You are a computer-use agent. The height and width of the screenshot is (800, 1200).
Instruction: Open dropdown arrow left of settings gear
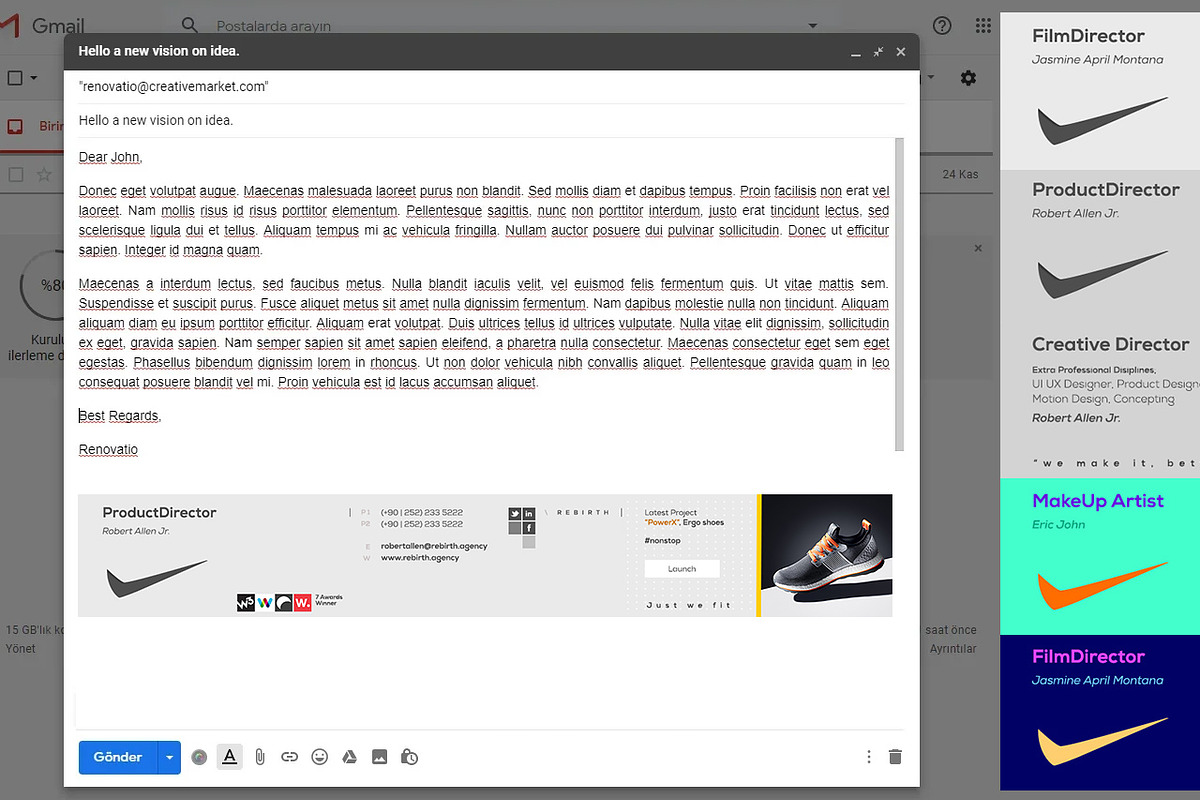pos(930,78)
